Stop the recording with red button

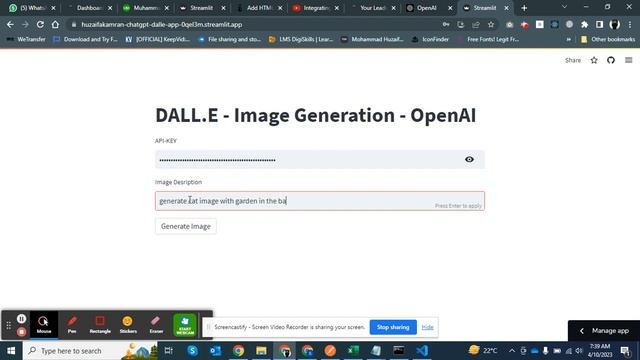coord(22,332)
